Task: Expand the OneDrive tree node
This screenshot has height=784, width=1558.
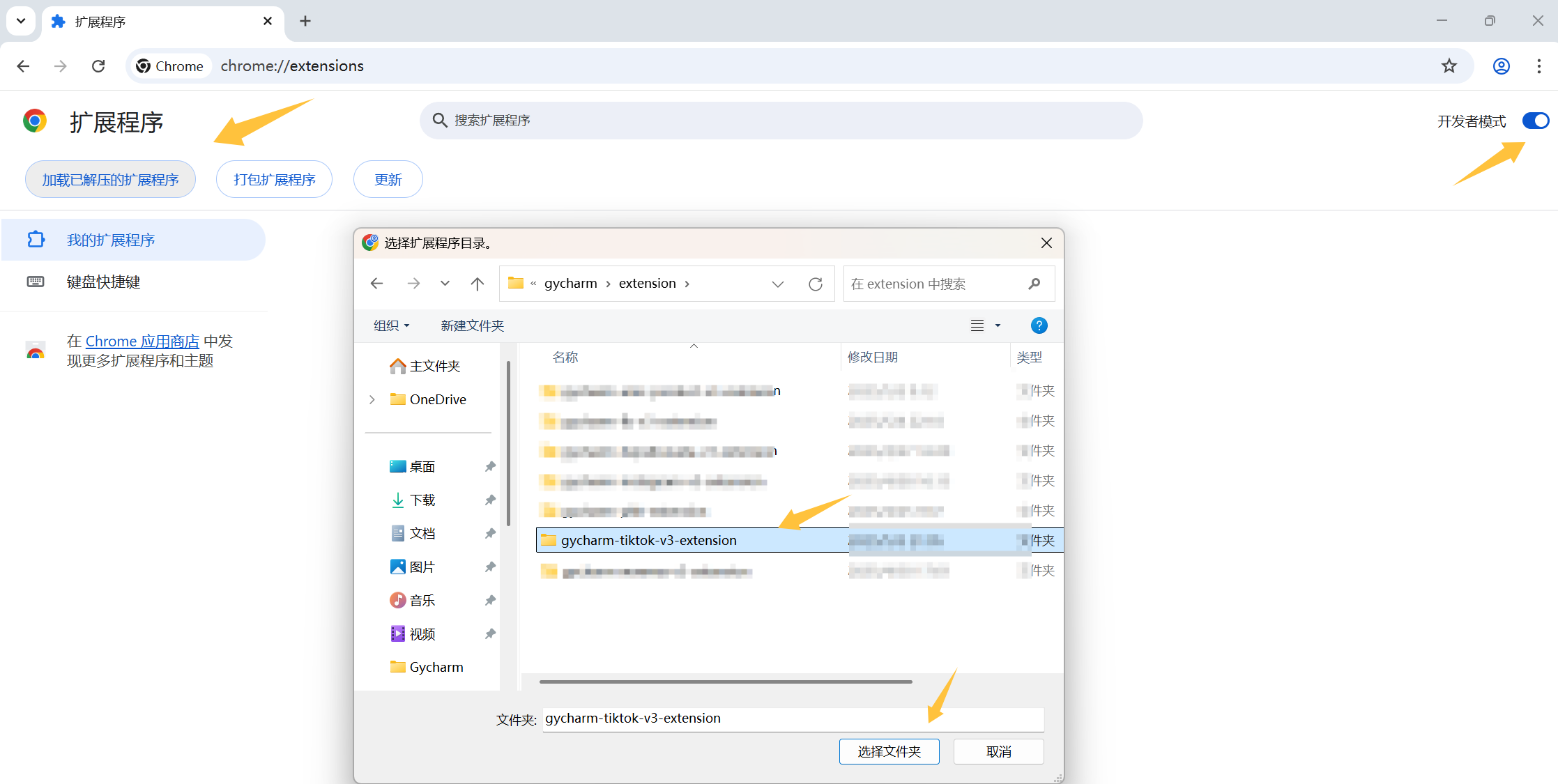Action: (372, 399)
